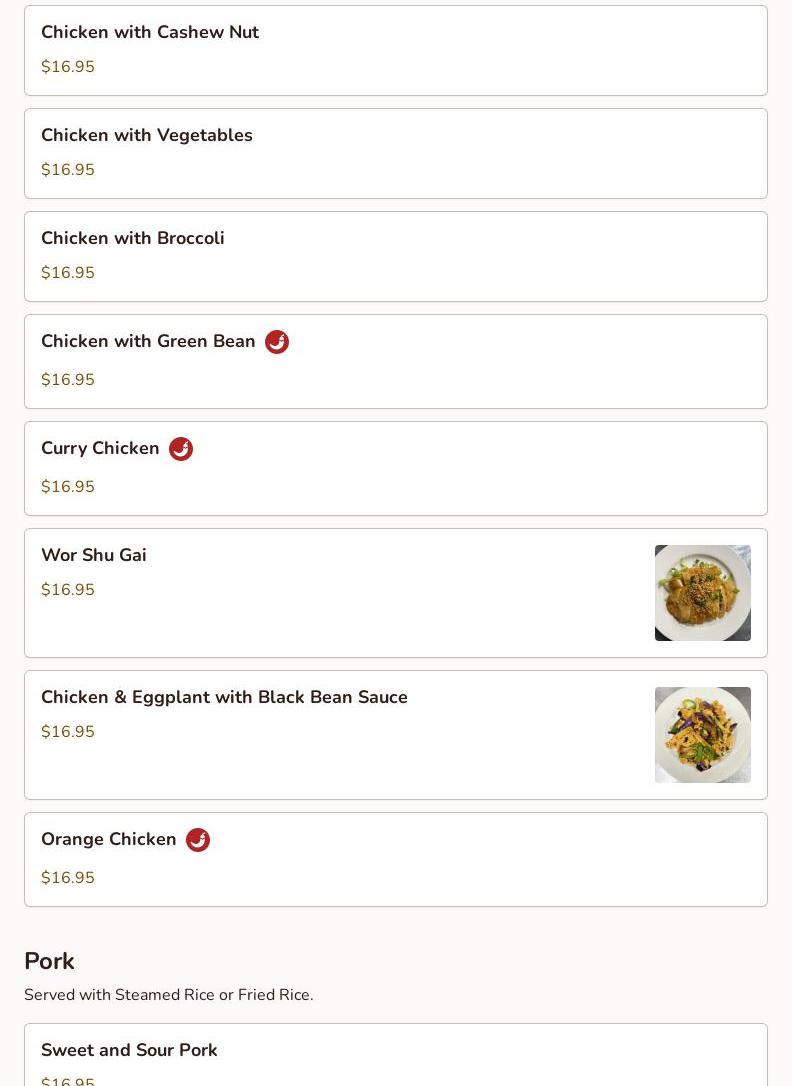Screen dimensions: 792x1086
Task: Open Sweet and Sour Pork item
Action: pos(129,1050)
